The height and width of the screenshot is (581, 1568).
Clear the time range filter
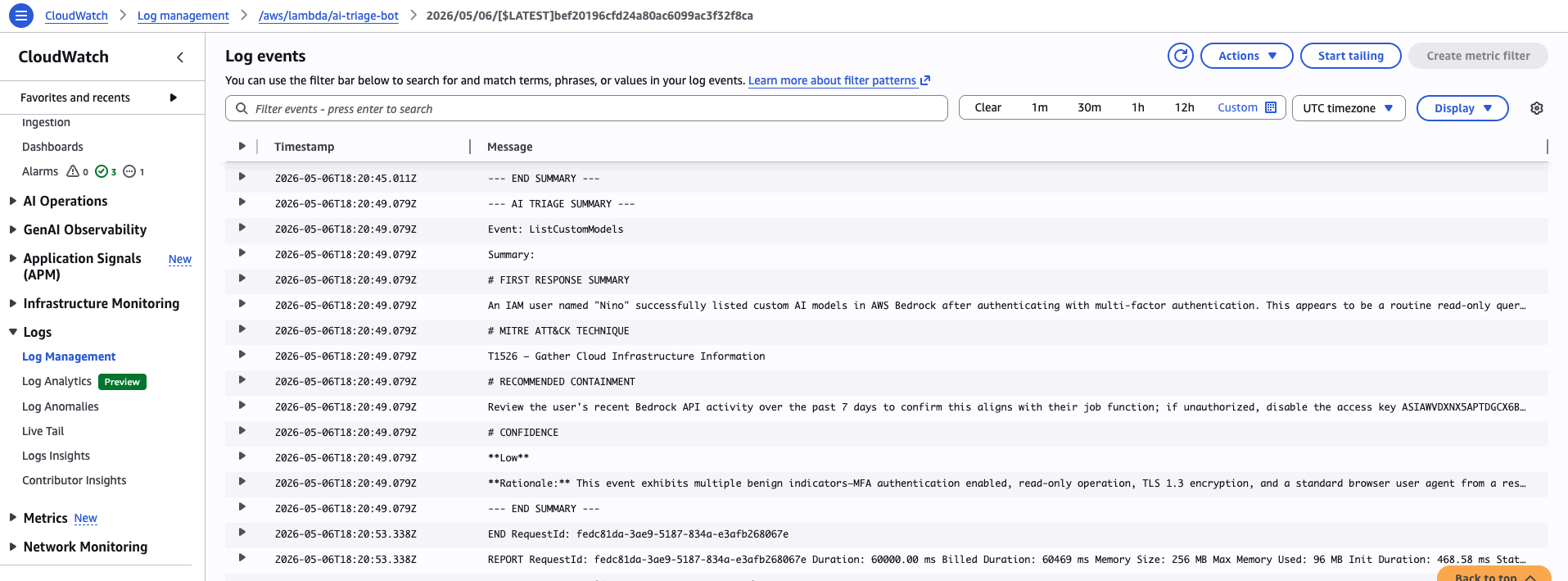pyautogui.click(x=987, y=107)
